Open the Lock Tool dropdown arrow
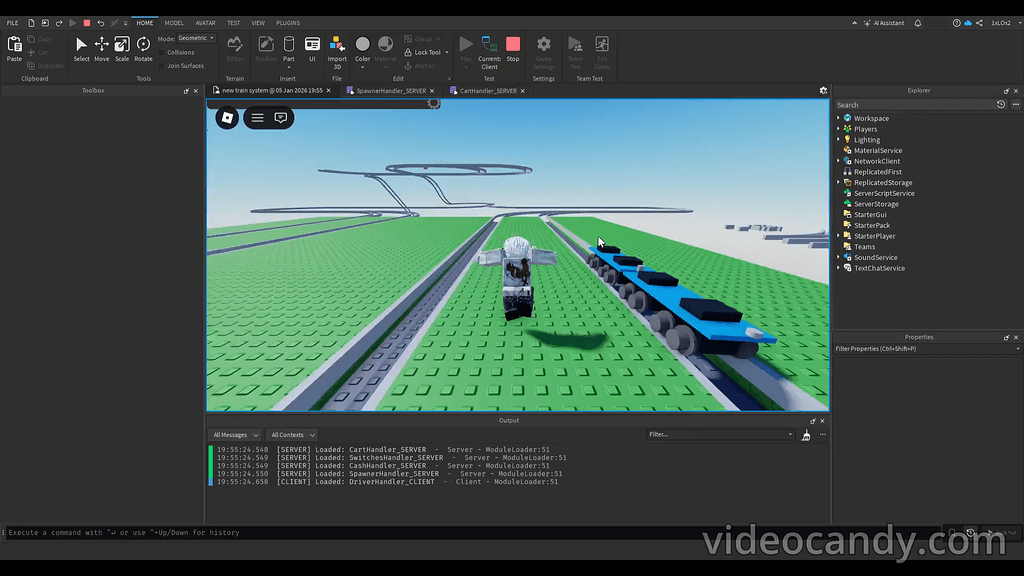Image resolution: width=1024 pixels, height=576 pixels. [x=447, y=52]
